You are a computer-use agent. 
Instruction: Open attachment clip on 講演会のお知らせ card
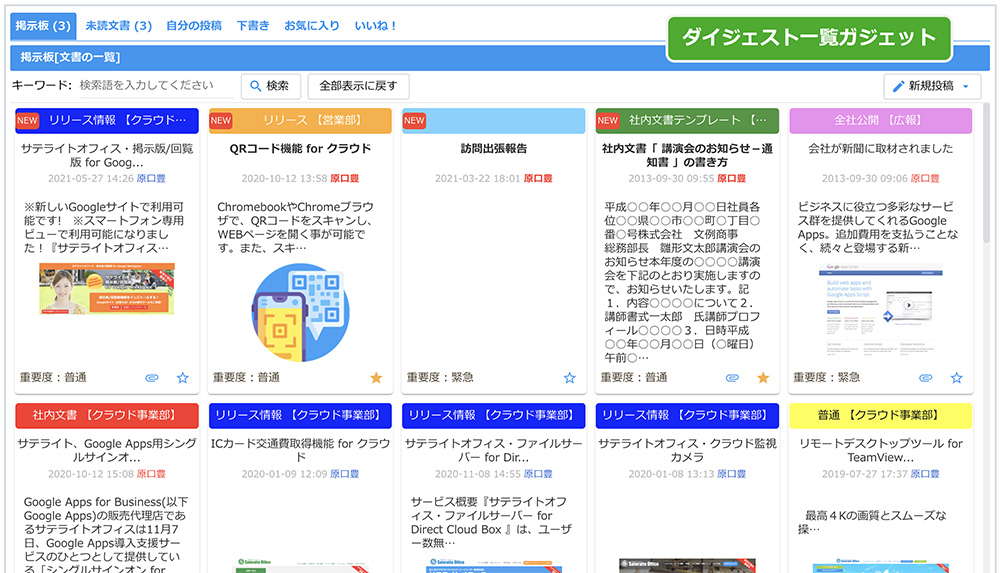coord(732,378)
